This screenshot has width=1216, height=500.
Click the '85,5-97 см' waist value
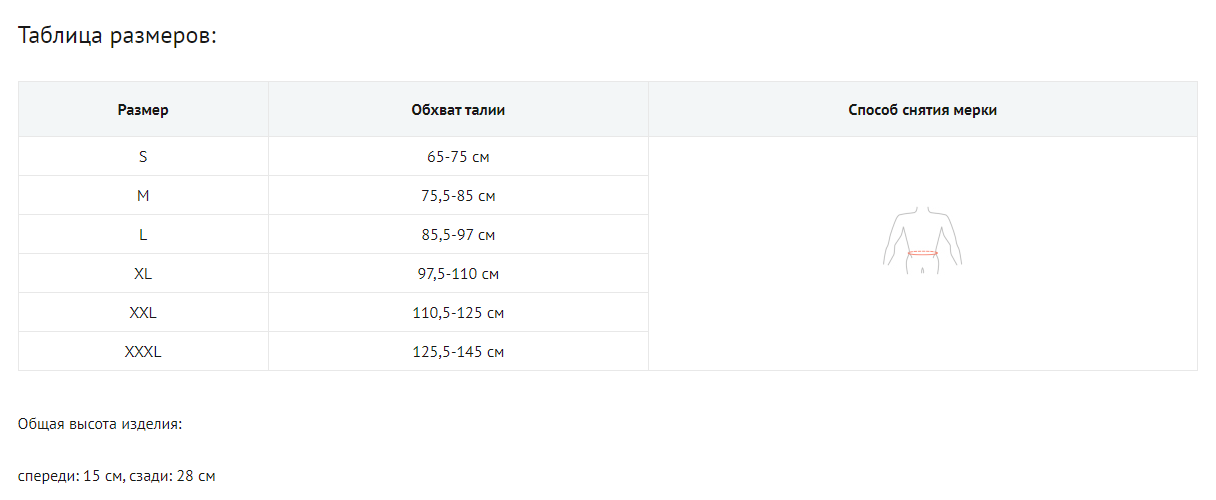click(x=458, y=235)
